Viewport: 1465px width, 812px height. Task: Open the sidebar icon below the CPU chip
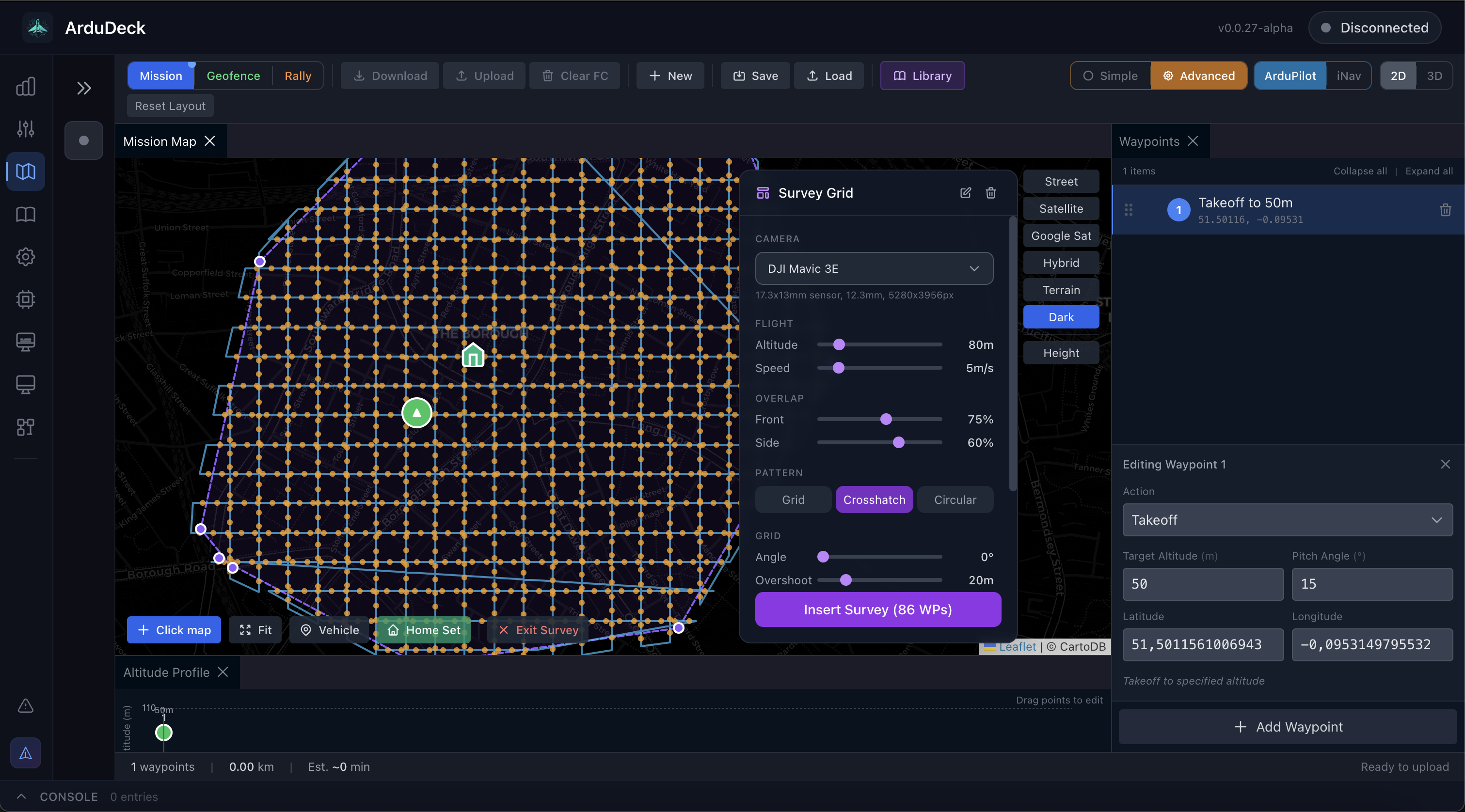[x=26, y=342]
